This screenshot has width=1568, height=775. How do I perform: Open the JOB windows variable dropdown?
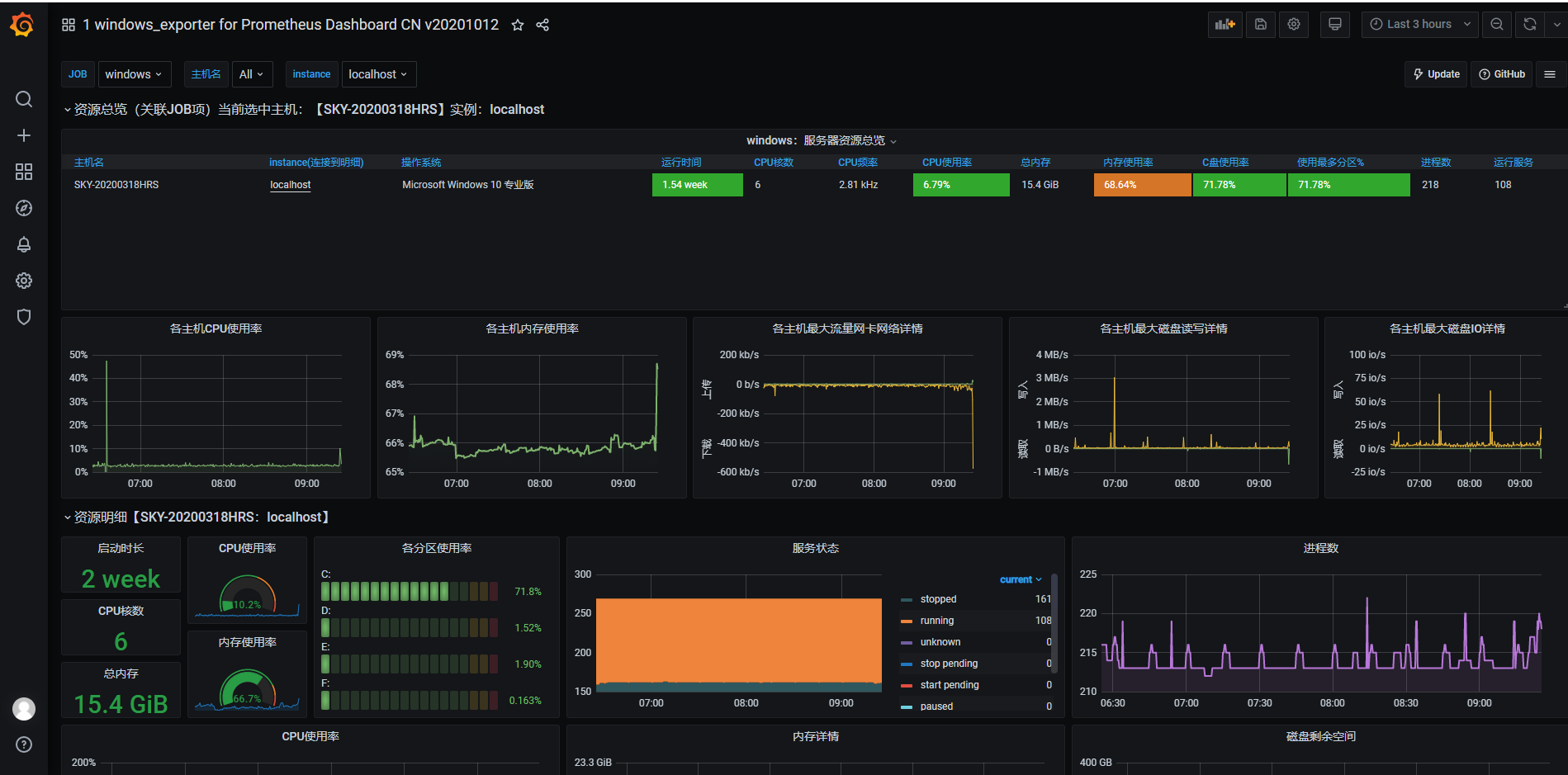[x=134, y=74]
